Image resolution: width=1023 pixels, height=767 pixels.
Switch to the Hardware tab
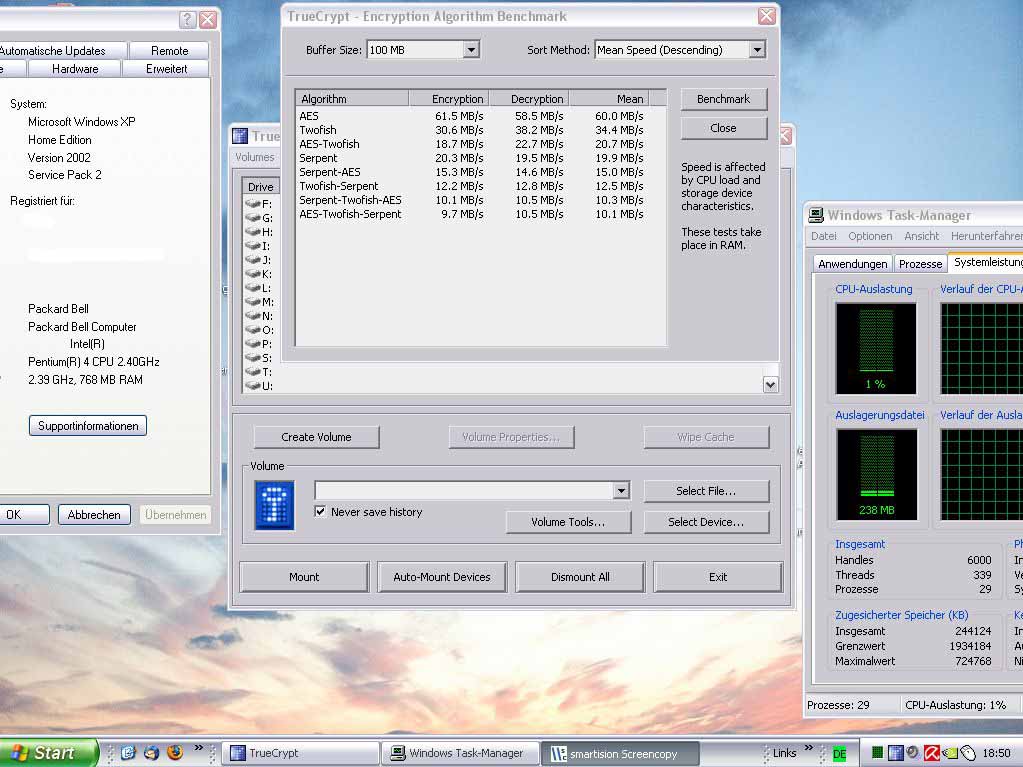coord(74,68)
